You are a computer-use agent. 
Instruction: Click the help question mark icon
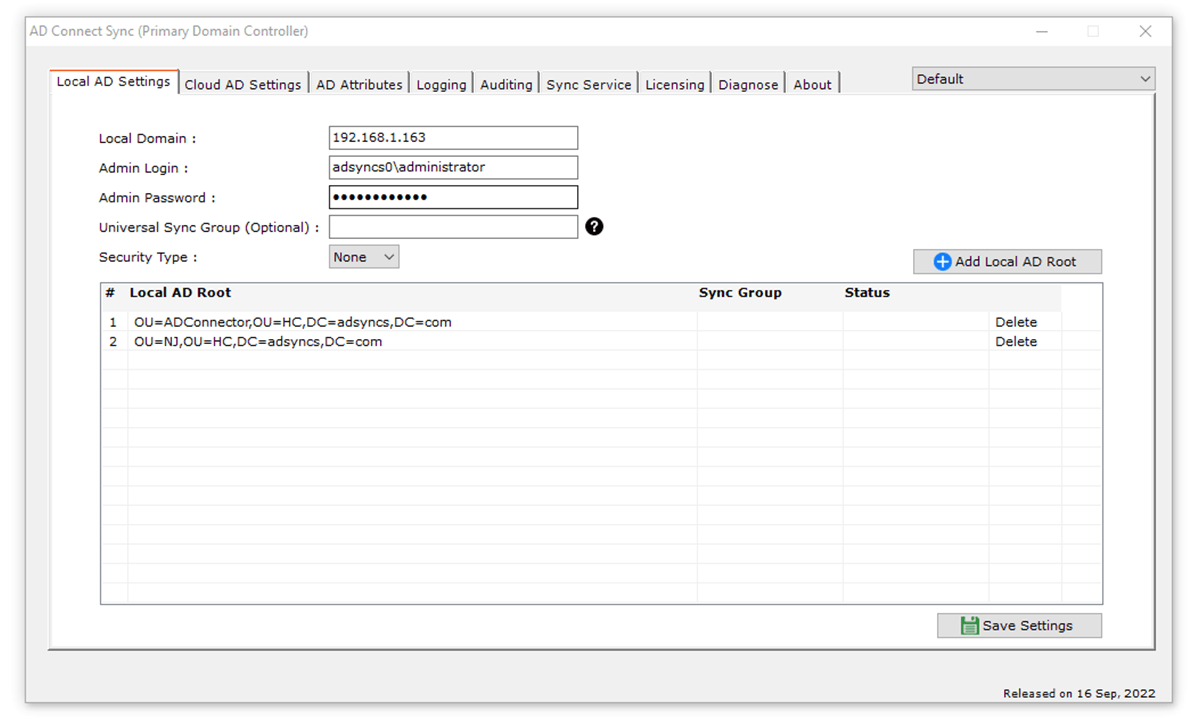(594, 227)
